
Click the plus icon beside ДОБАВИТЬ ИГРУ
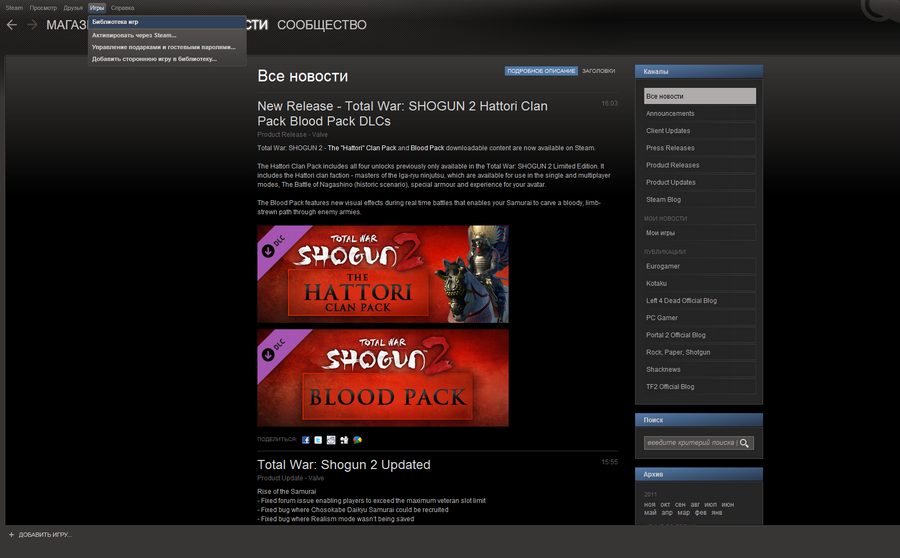11,534
